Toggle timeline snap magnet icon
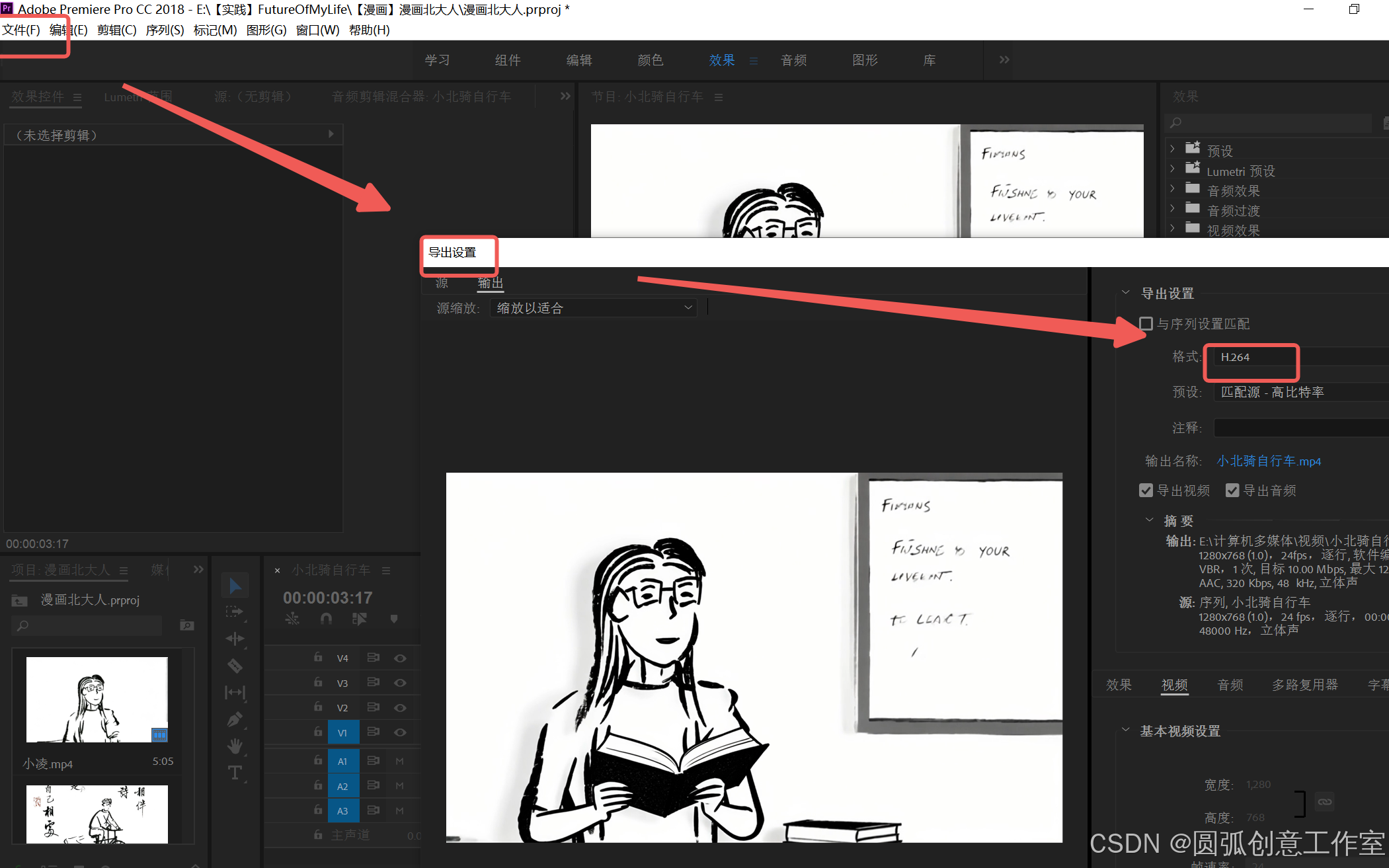The height and width of the screenshot is (868, 1389). tap(326, 619)
